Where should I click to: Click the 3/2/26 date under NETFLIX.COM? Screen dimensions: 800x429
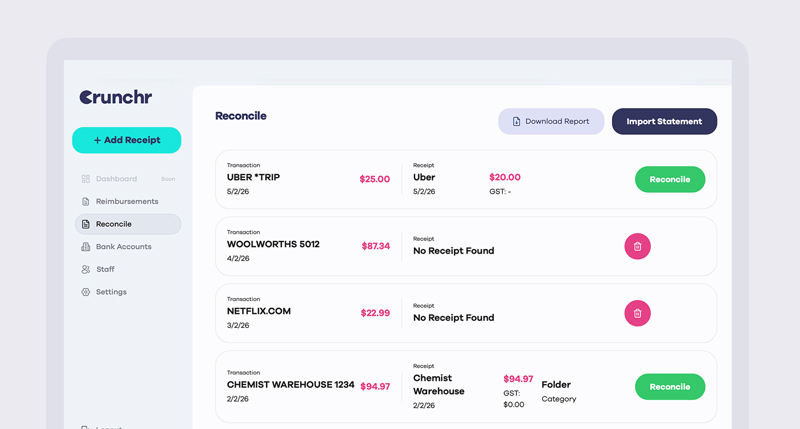(238, 325)
